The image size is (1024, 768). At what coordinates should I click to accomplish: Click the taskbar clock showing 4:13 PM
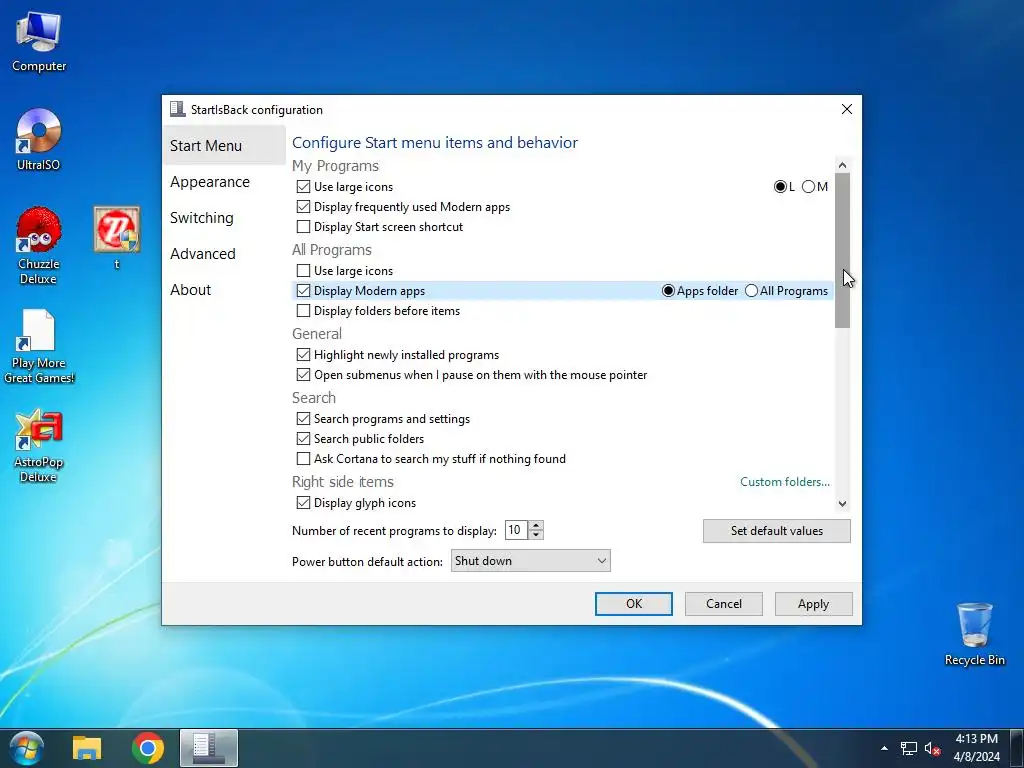[976, 748]
